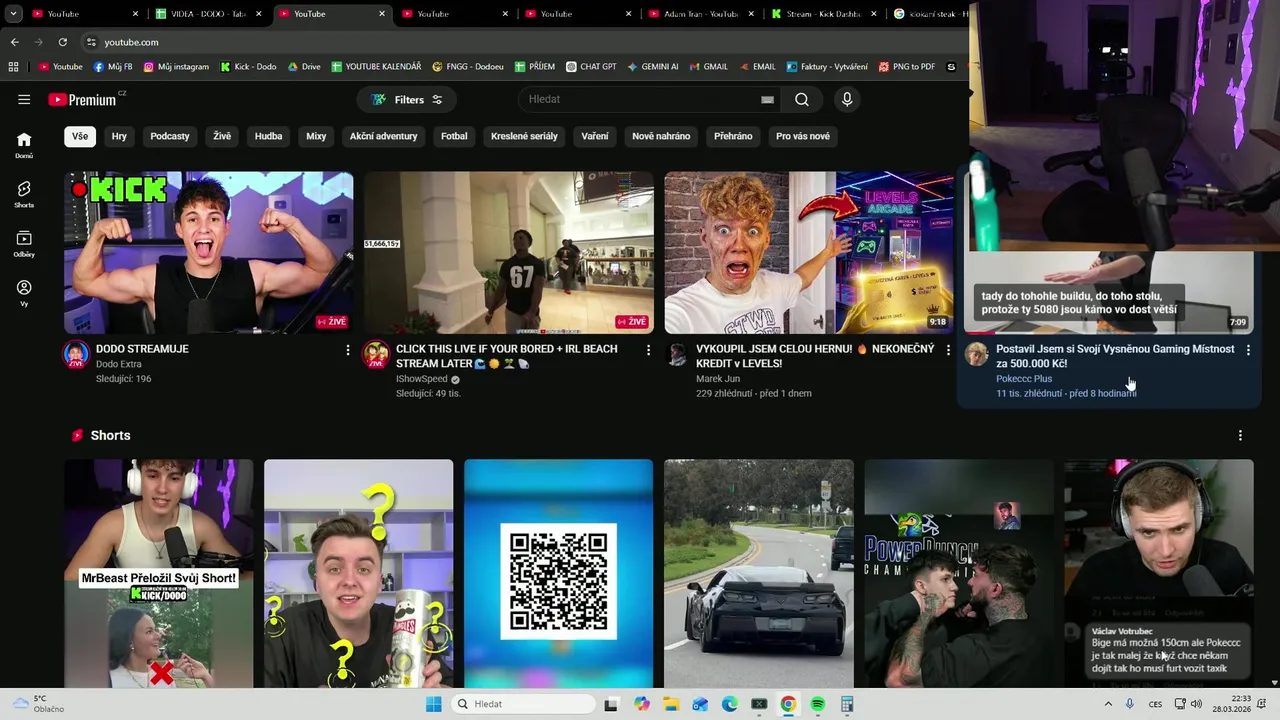Viewport: 1280px width, 720px height.
Task: Close the active YouTube browser tab
Action: (x=381, y=14)
